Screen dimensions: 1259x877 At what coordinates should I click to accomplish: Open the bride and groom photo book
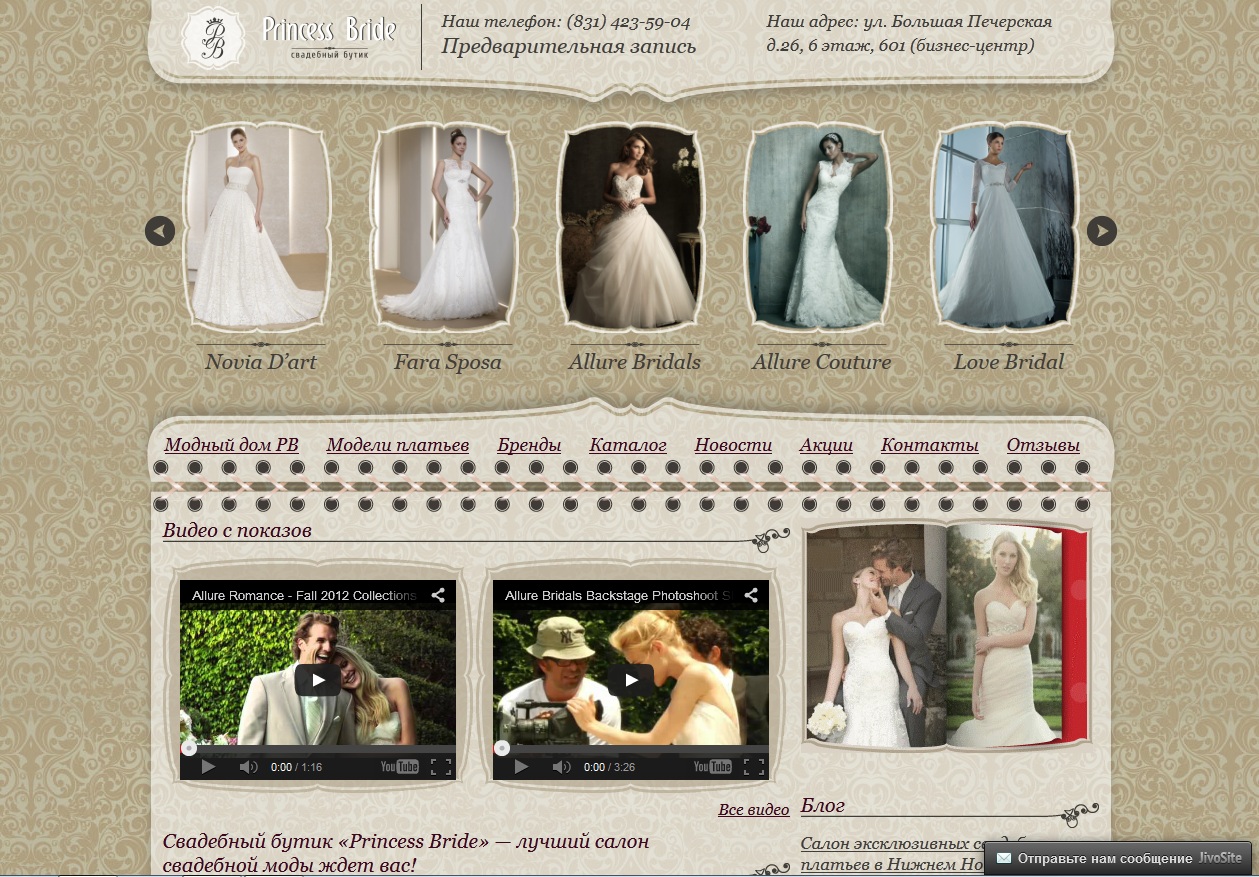[x=946, y=635]
